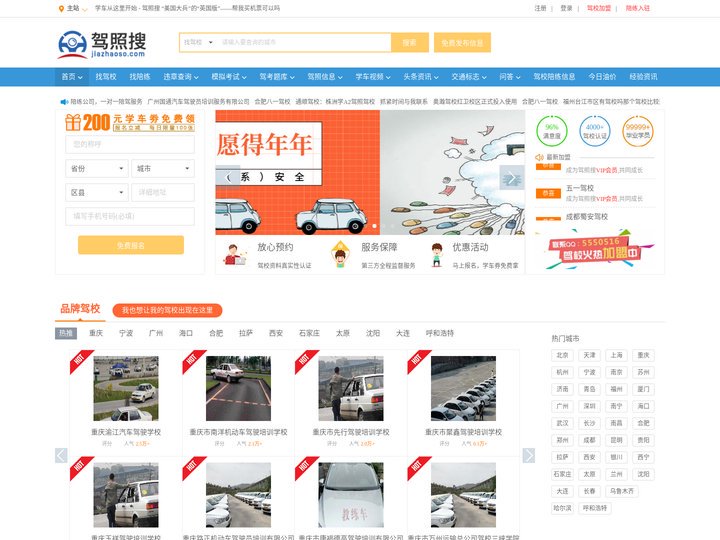
Task: Expand the 首页 nav menu
Action: tap(72, 77)
